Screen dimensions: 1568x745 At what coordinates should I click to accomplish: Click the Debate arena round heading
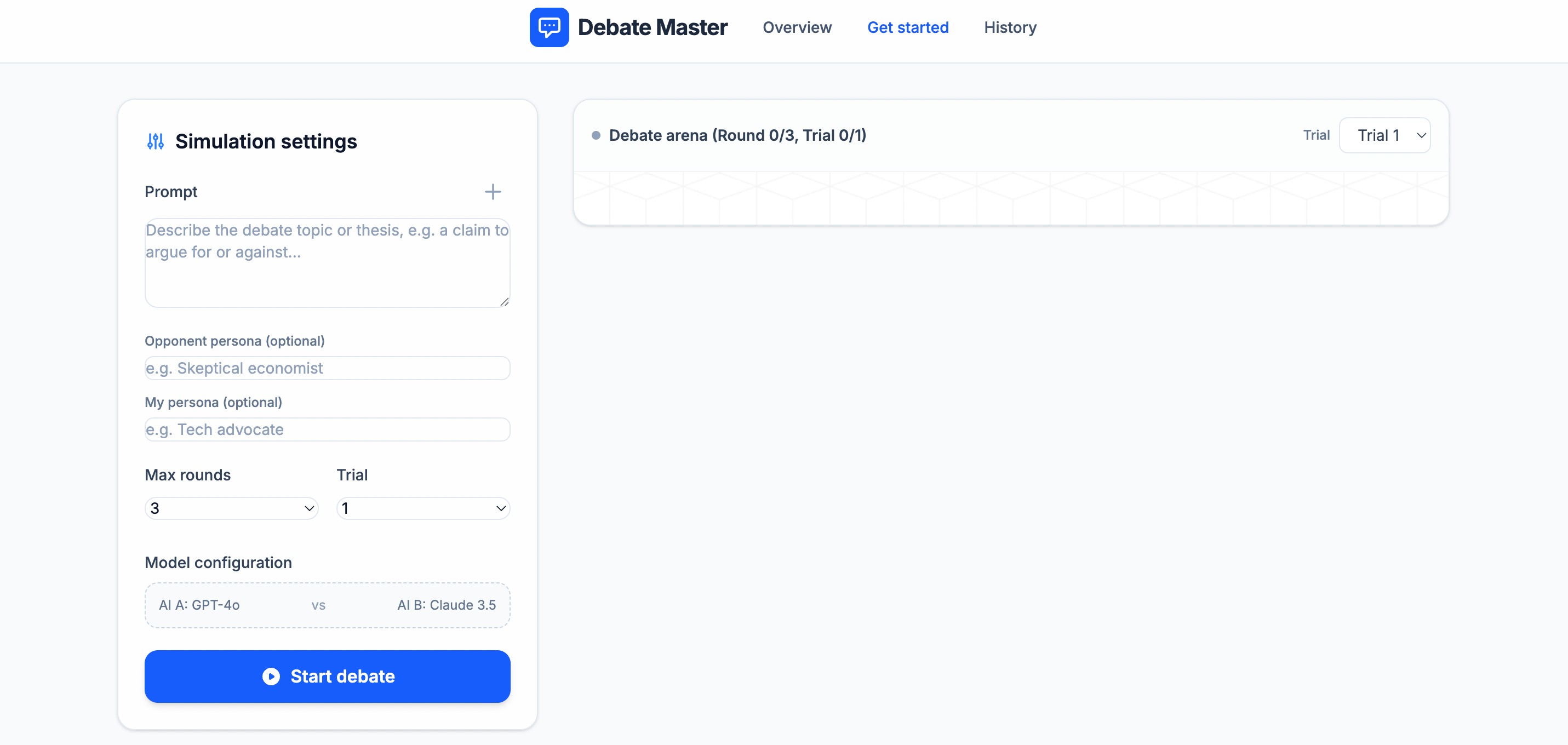[737, 135]
